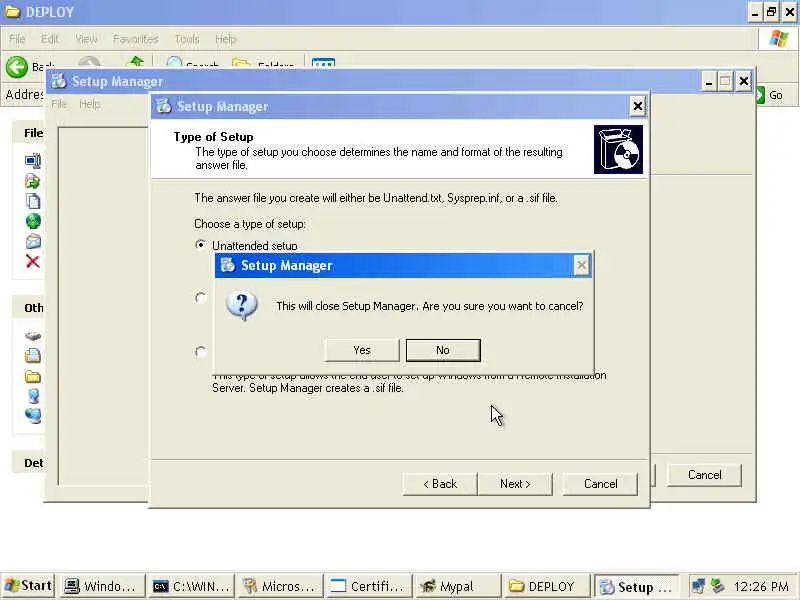800x600 pixels.
Task: Click the question mark icon in the dialog
Action: click(242, 306)
